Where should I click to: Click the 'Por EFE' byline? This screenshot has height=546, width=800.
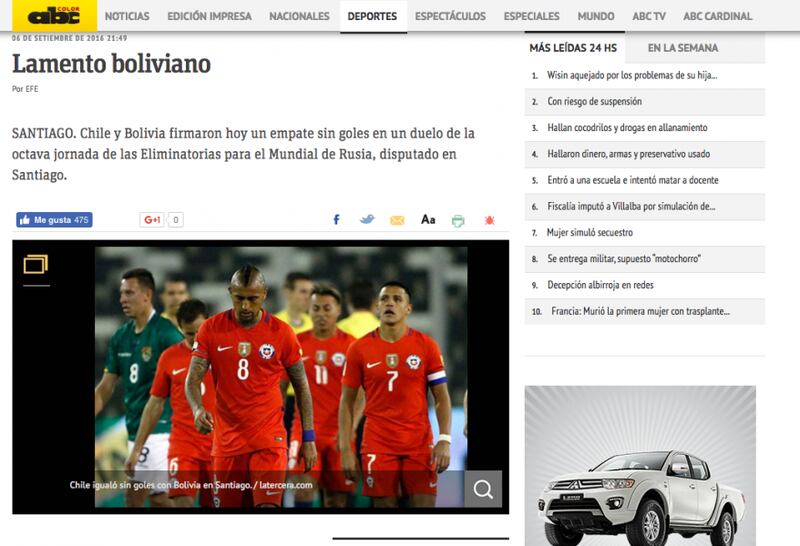[x=25, y=89]
